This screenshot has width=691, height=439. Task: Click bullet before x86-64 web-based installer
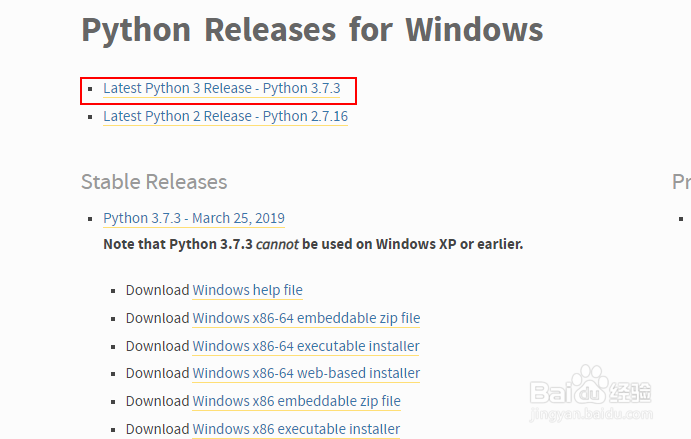[112, 374]
